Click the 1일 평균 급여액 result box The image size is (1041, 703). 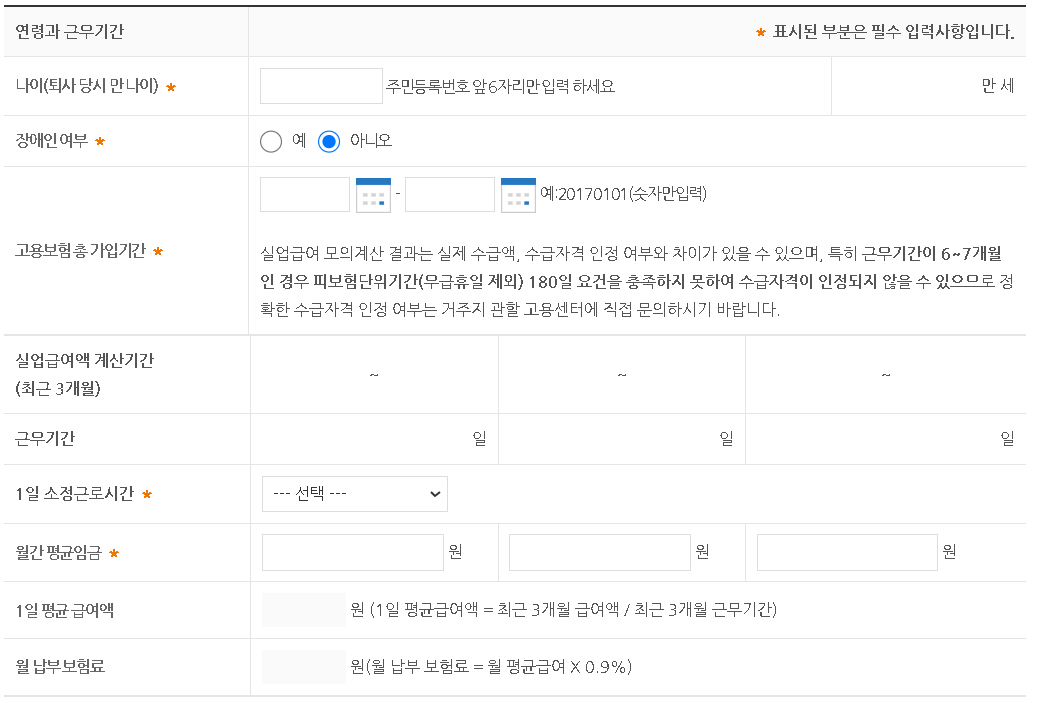[304, 610]
